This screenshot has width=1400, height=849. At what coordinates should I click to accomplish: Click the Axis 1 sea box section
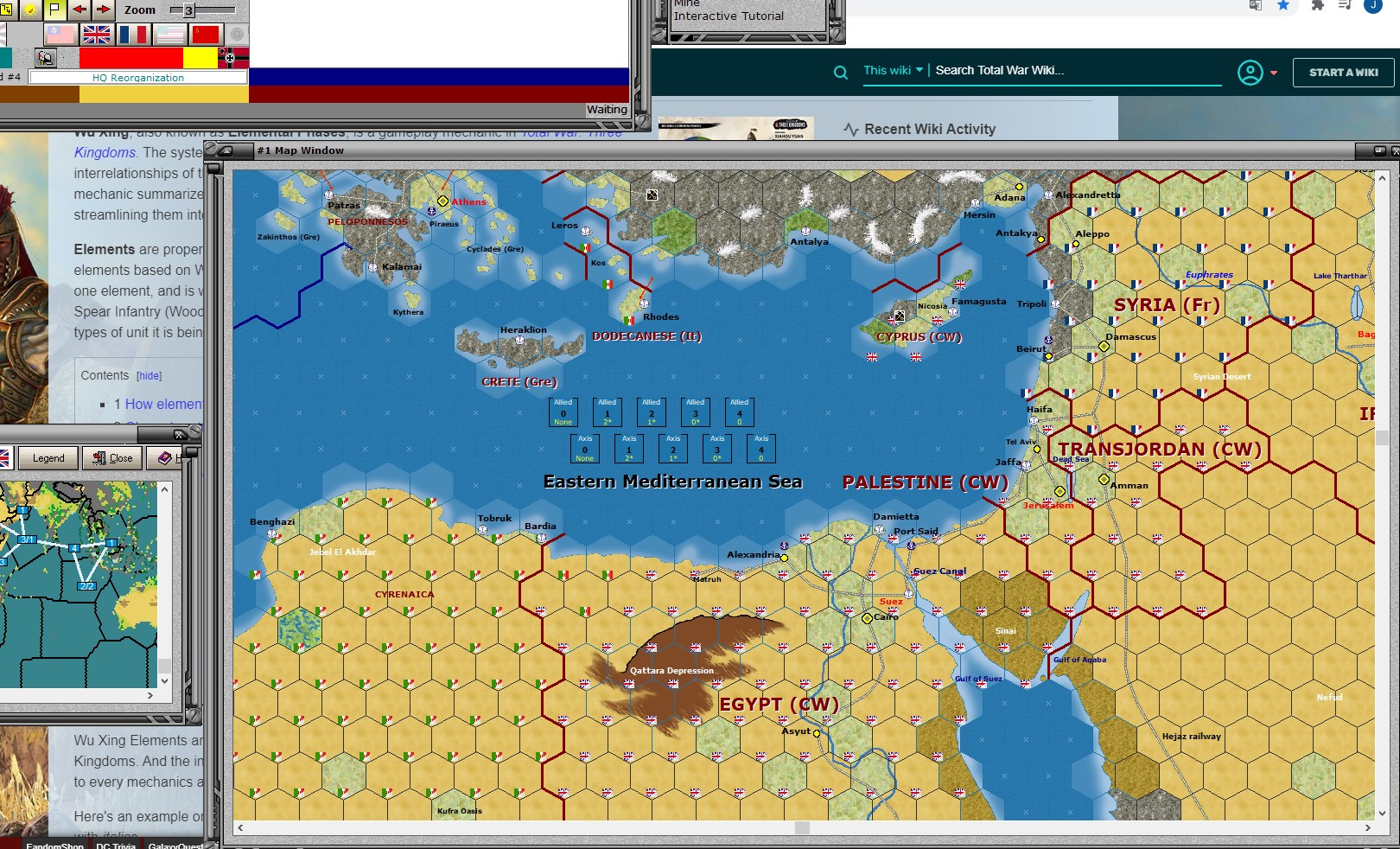[629, 448]
